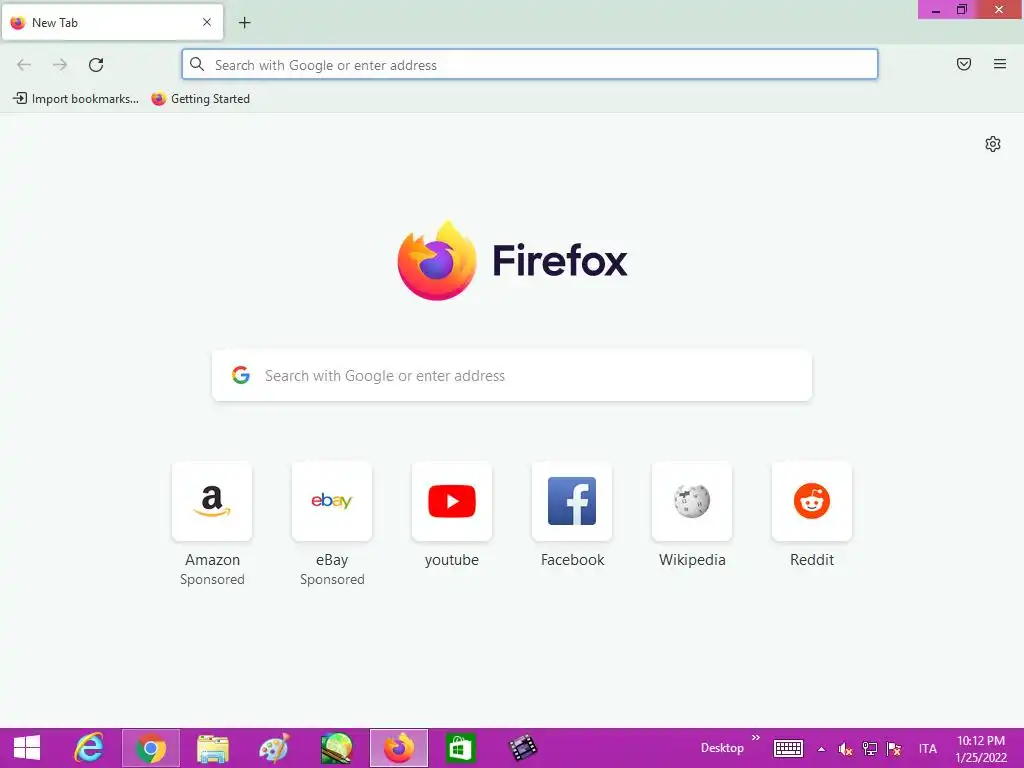The height and width of the screenshot is (768, 1024).
Task: Click the forward arrow in the Firefox toolbar
Action: click(x=60, y=65)
